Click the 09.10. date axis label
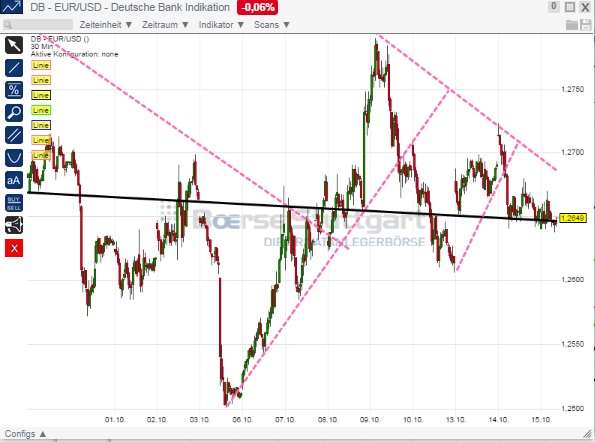Screen dimensions: 595x442 click(370, 420)
